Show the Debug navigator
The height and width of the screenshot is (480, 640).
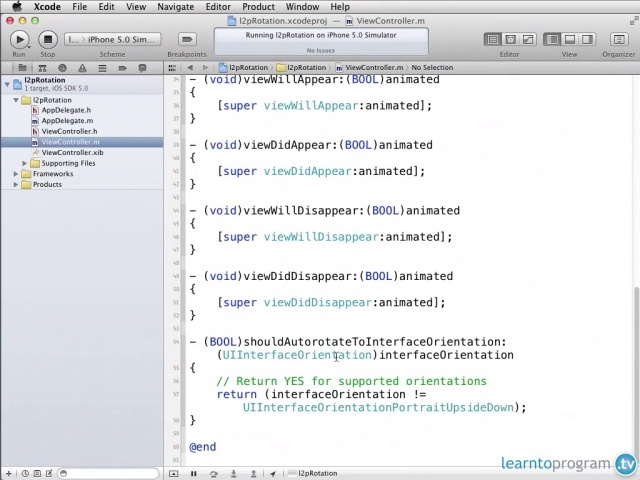102,68
